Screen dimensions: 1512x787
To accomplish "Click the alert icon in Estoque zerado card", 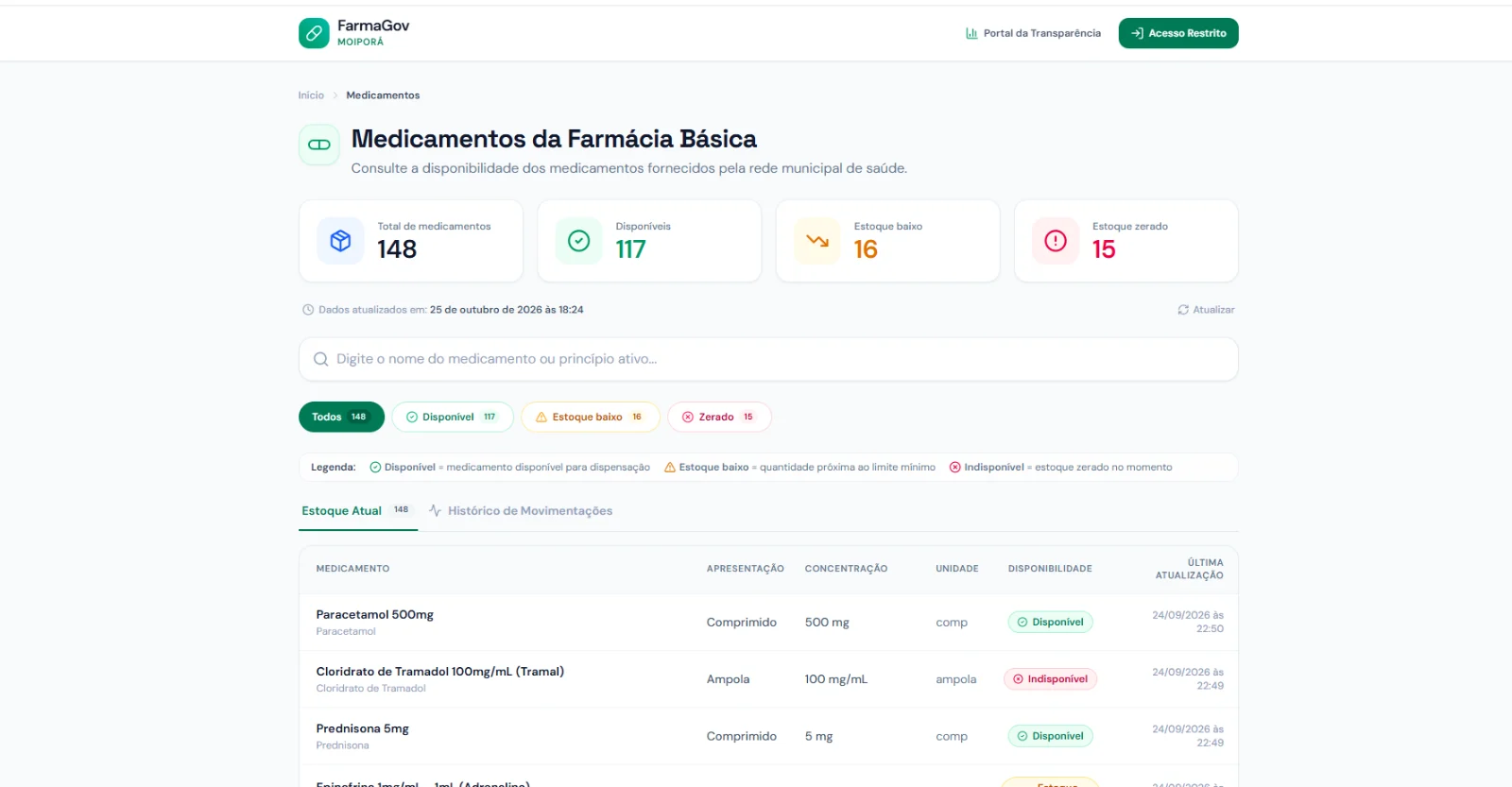I will [x=1056, y=241].
